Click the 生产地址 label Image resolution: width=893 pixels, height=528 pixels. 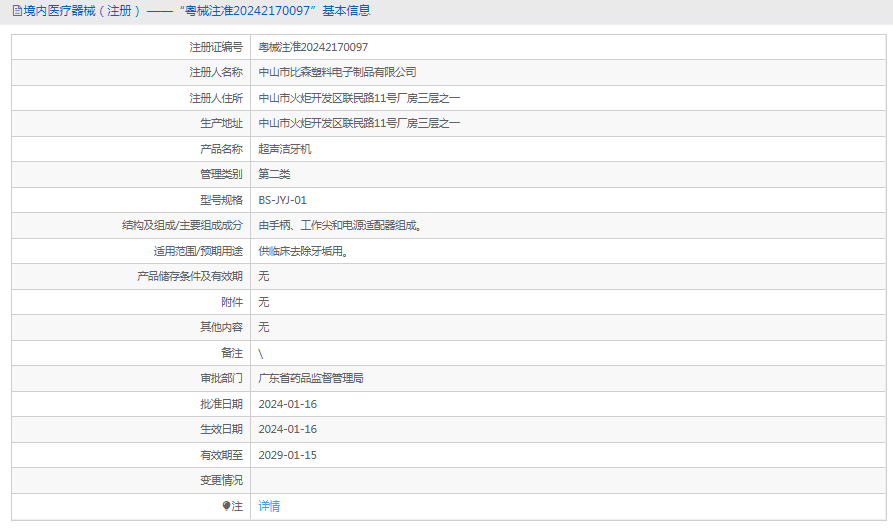point(222,123)
